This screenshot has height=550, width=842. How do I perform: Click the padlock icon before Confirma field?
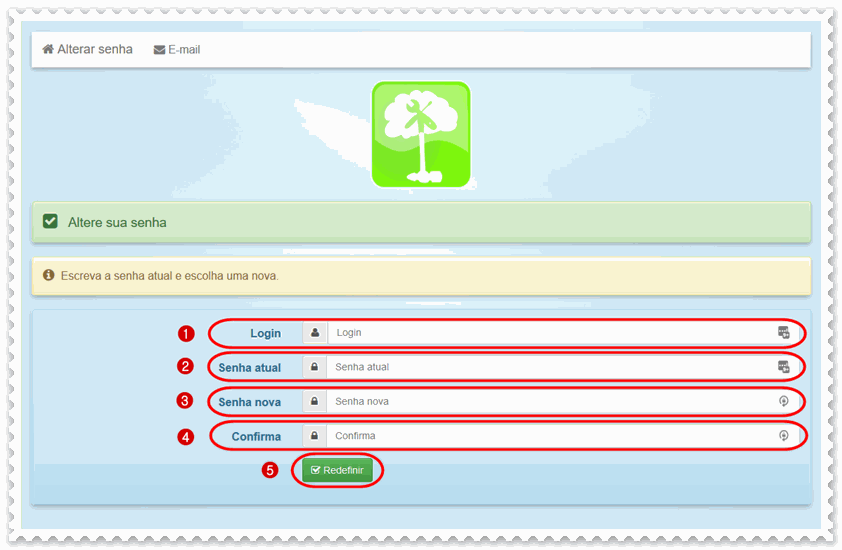click(315, 436)
